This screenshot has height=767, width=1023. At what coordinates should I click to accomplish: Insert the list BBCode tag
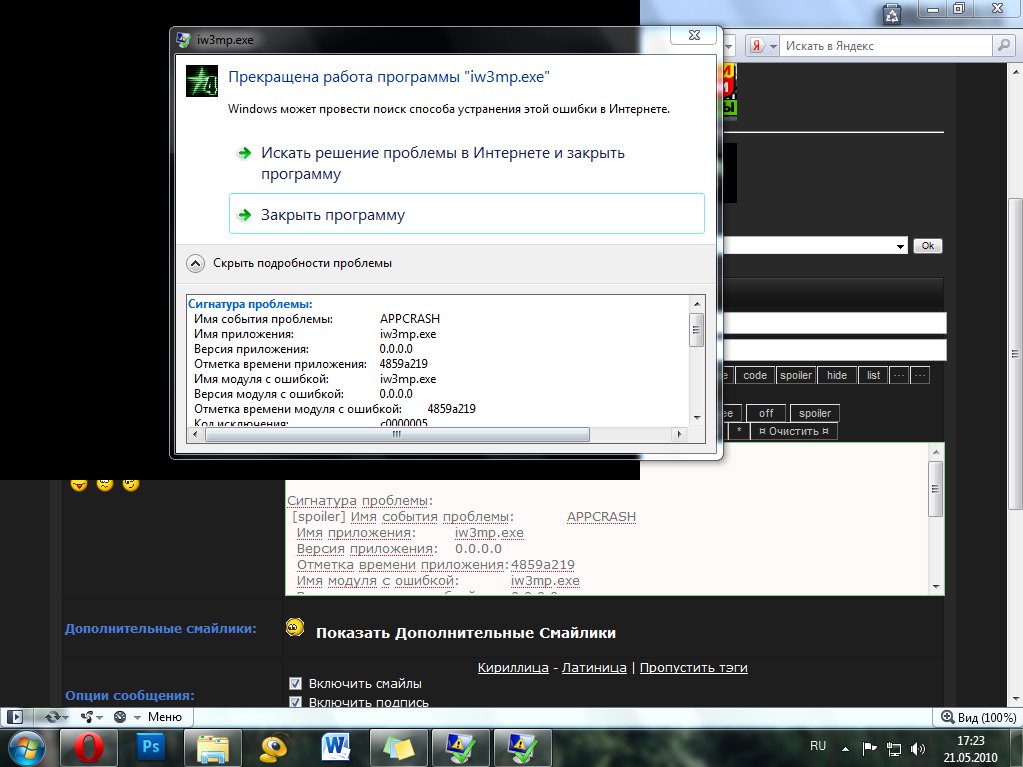coord(874,375)
